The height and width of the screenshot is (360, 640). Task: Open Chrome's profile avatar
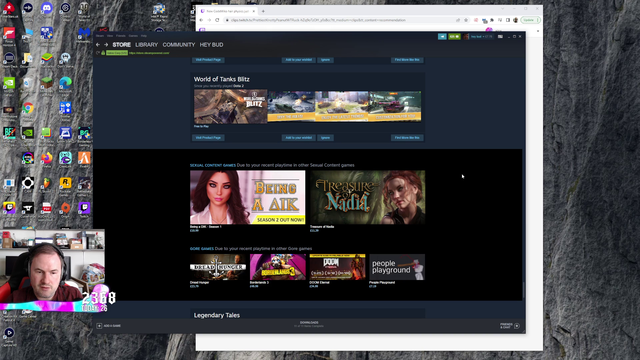pyautogui.click(x=516, y=20)
